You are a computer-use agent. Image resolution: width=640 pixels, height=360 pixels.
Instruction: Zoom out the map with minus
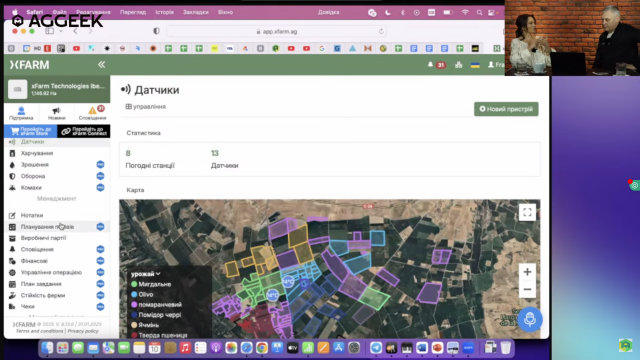(527, 289)
